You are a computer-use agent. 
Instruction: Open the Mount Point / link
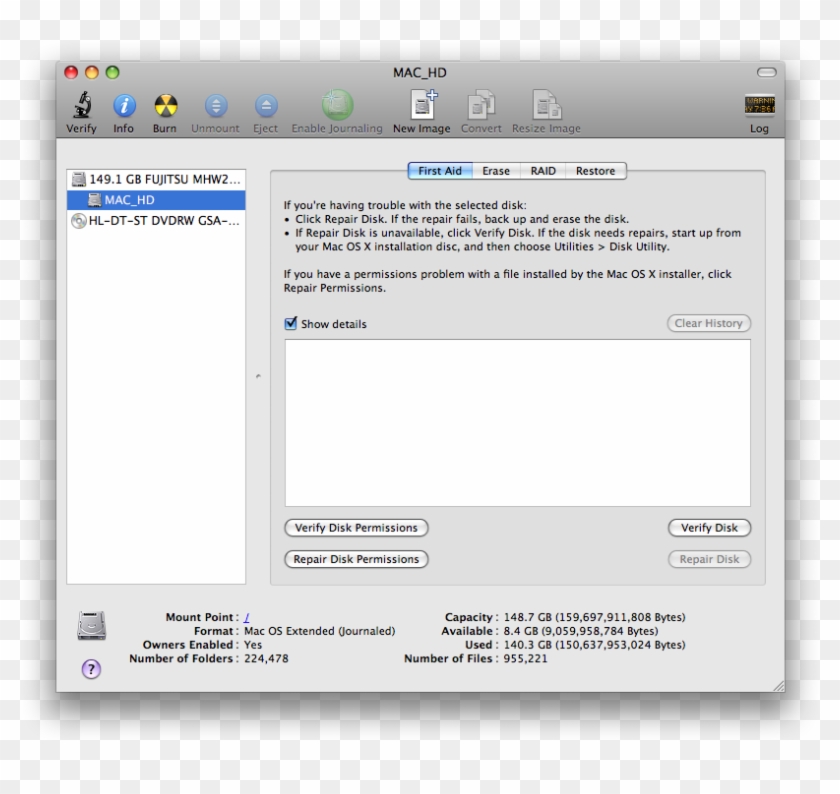(246, 617)
